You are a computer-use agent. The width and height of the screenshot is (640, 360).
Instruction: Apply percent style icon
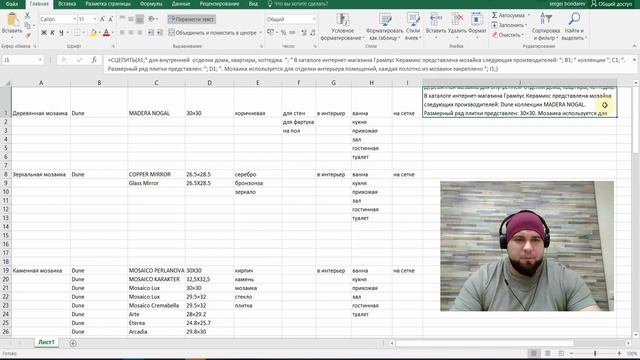click(283, 32)
